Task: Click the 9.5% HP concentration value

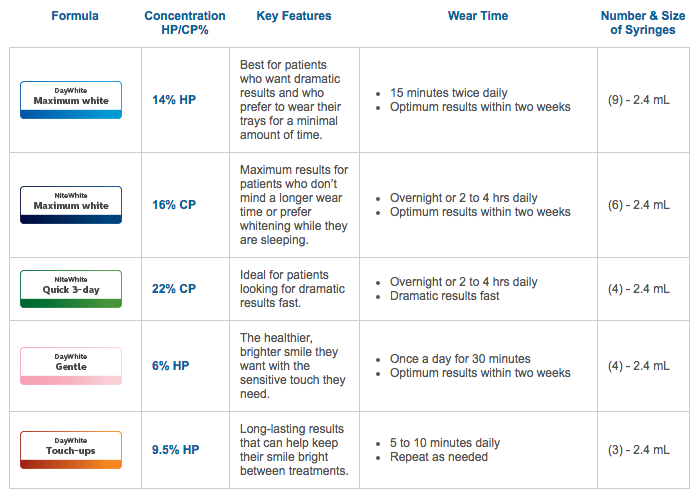Action: coord(176,450)
